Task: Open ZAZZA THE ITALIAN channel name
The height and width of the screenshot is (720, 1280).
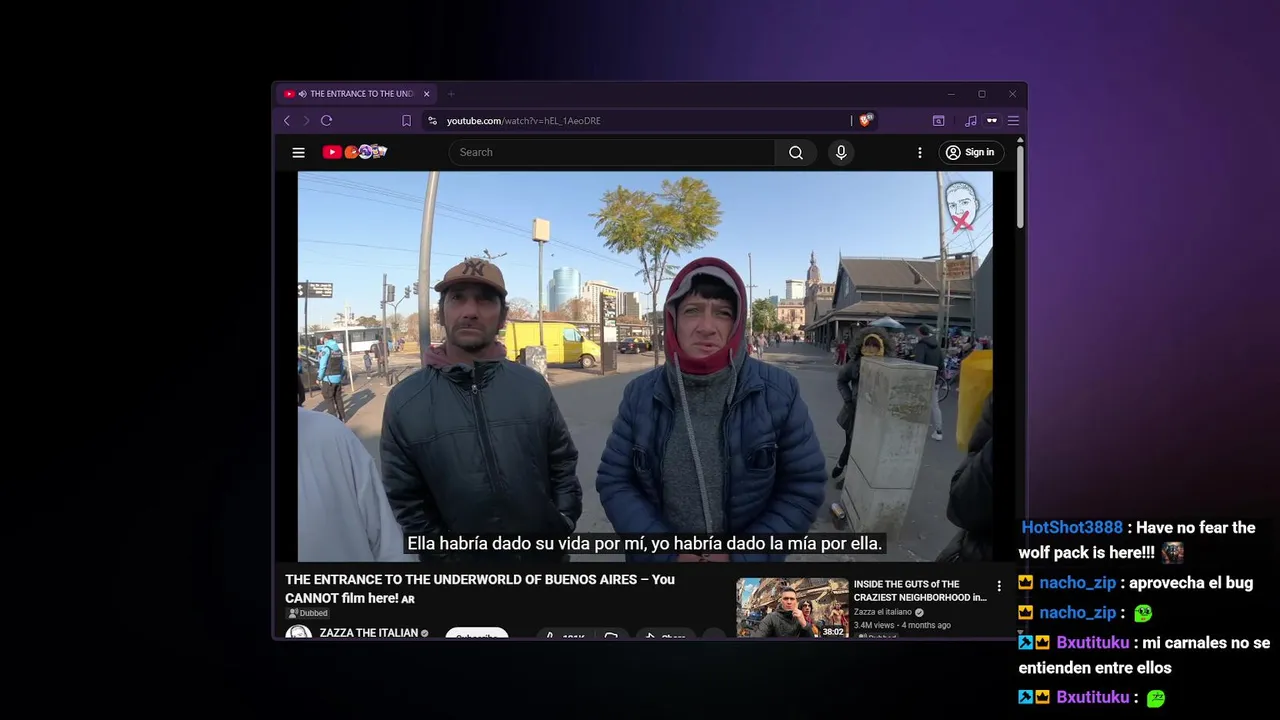Action: [368, 633]
